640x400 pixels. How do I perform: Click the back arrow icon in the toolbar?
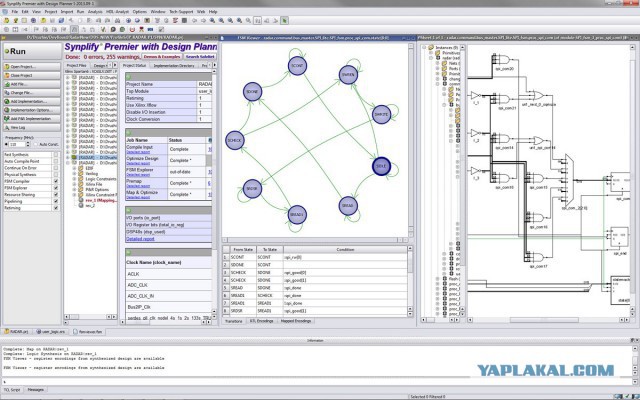coord(194,20)
